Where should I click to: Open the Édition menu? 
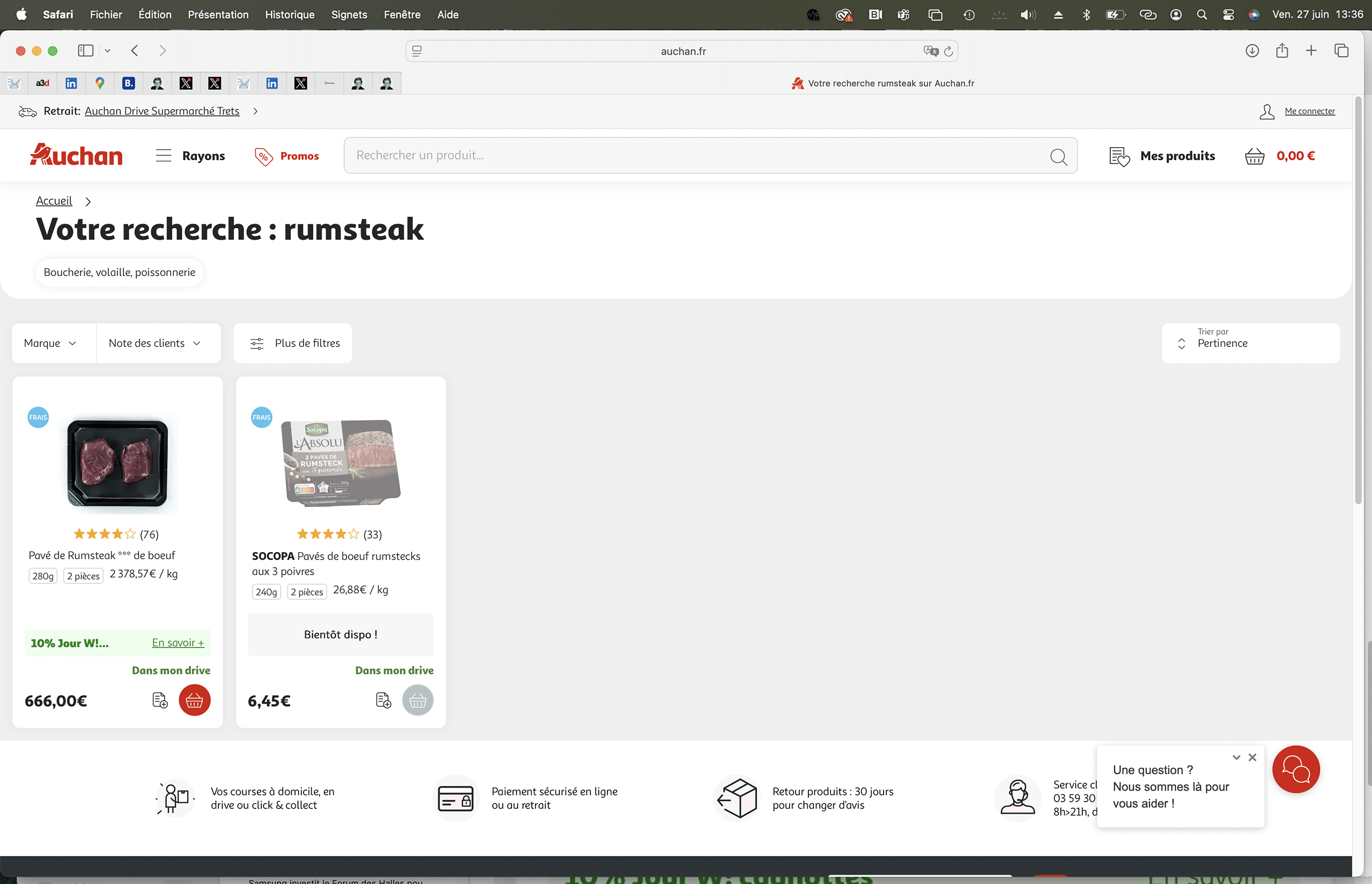(x=155, y=14)
